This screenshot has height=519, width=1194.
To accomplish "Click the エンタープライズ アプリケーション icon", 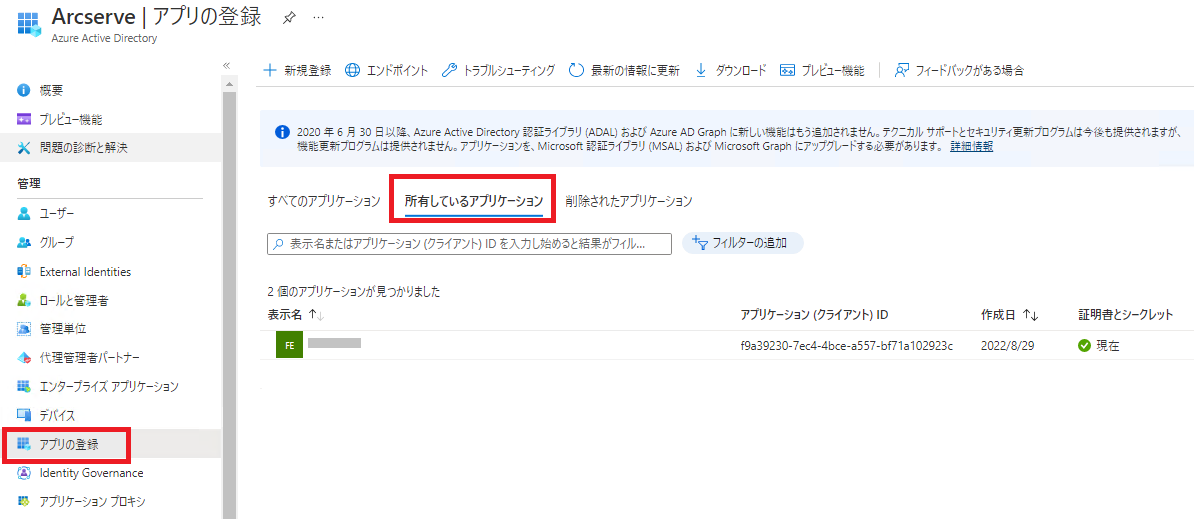I will pos(24,387).
